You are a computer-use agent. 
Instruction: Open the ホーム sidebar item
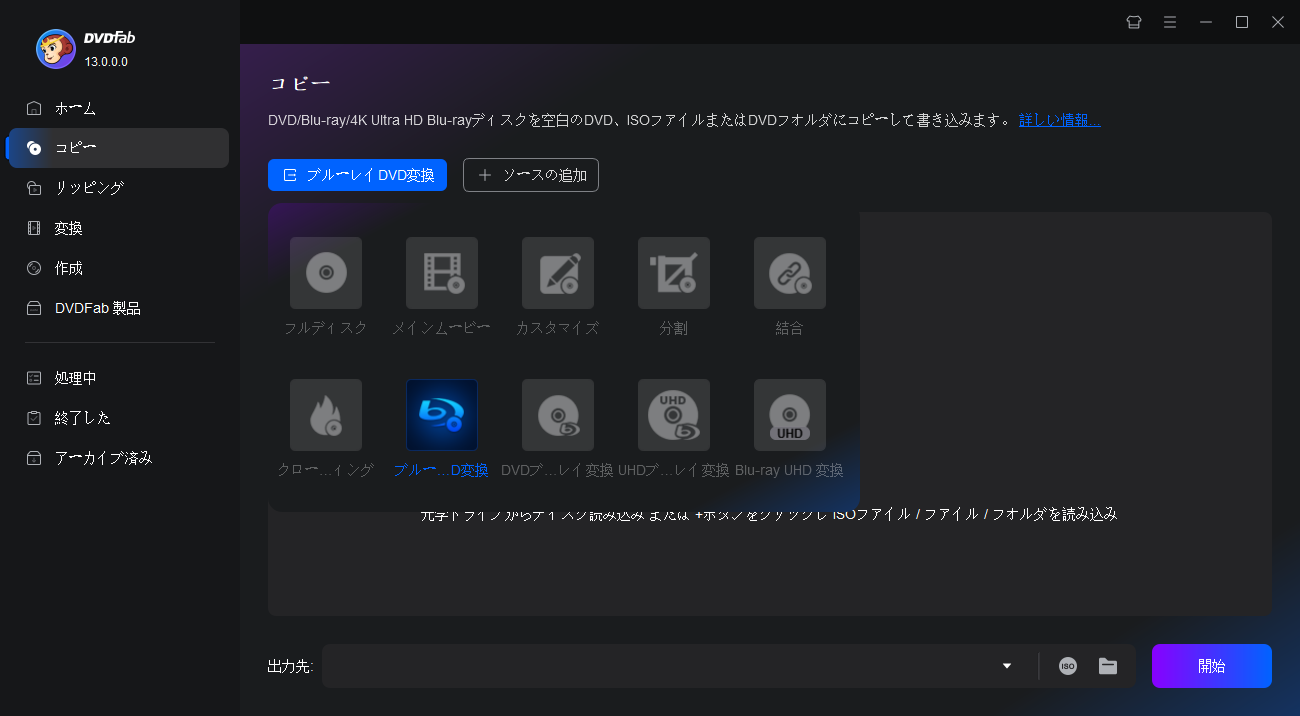[119, 108]
